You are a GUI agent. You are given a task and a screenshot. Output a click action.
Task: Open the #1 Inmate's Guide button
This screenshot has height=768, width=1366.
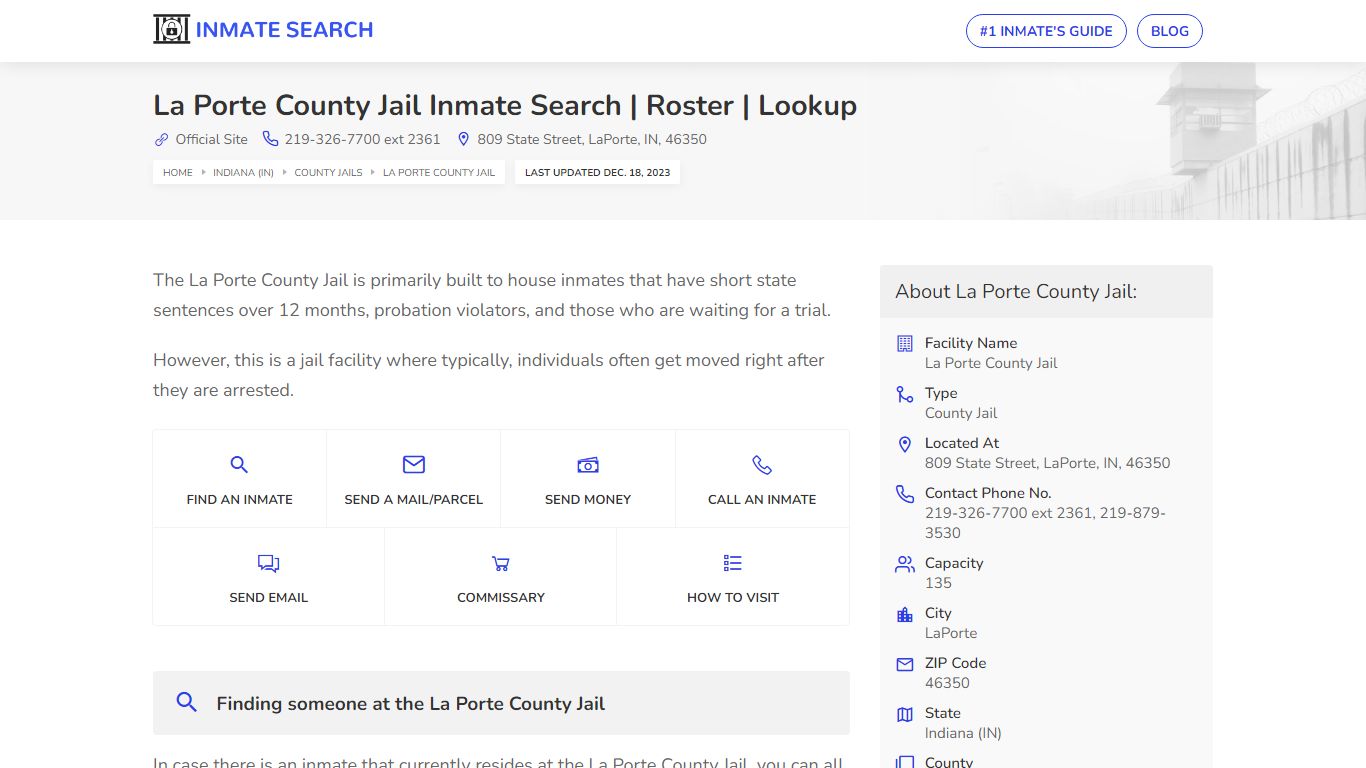click(1046, 31)
